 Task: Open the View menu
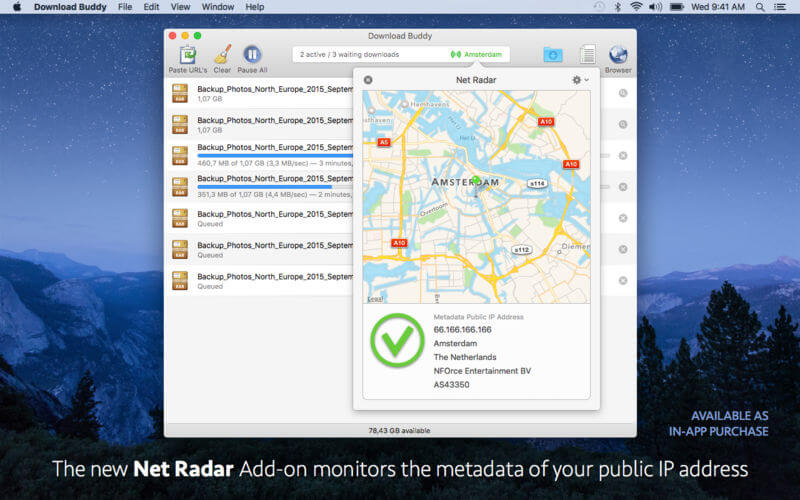(180, 7)
